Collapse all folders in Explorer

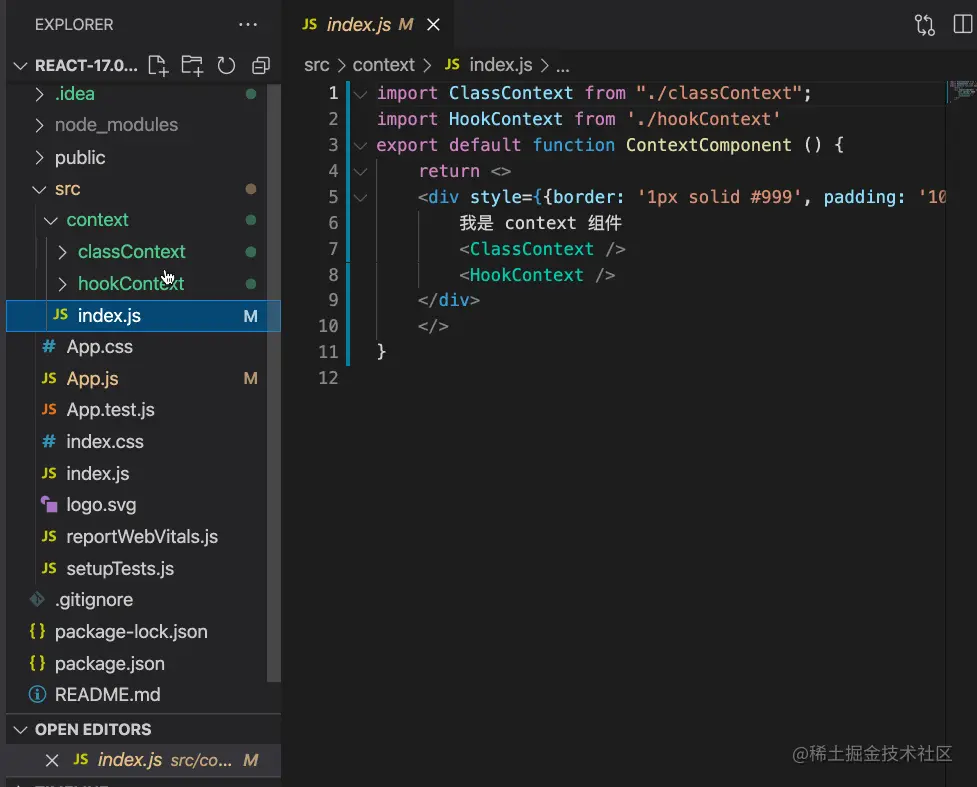pos(260,65)
